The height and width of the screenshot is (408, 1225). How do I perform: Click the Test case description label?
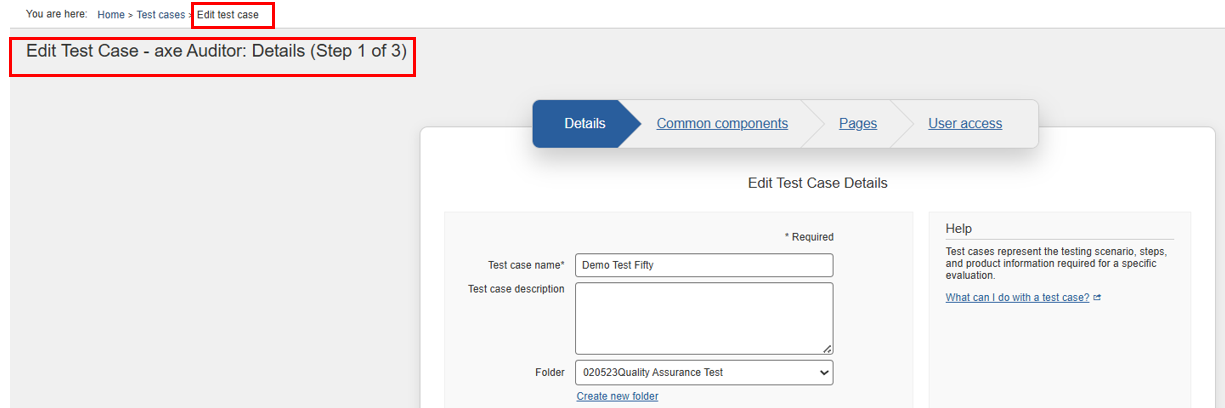(516, 289)
